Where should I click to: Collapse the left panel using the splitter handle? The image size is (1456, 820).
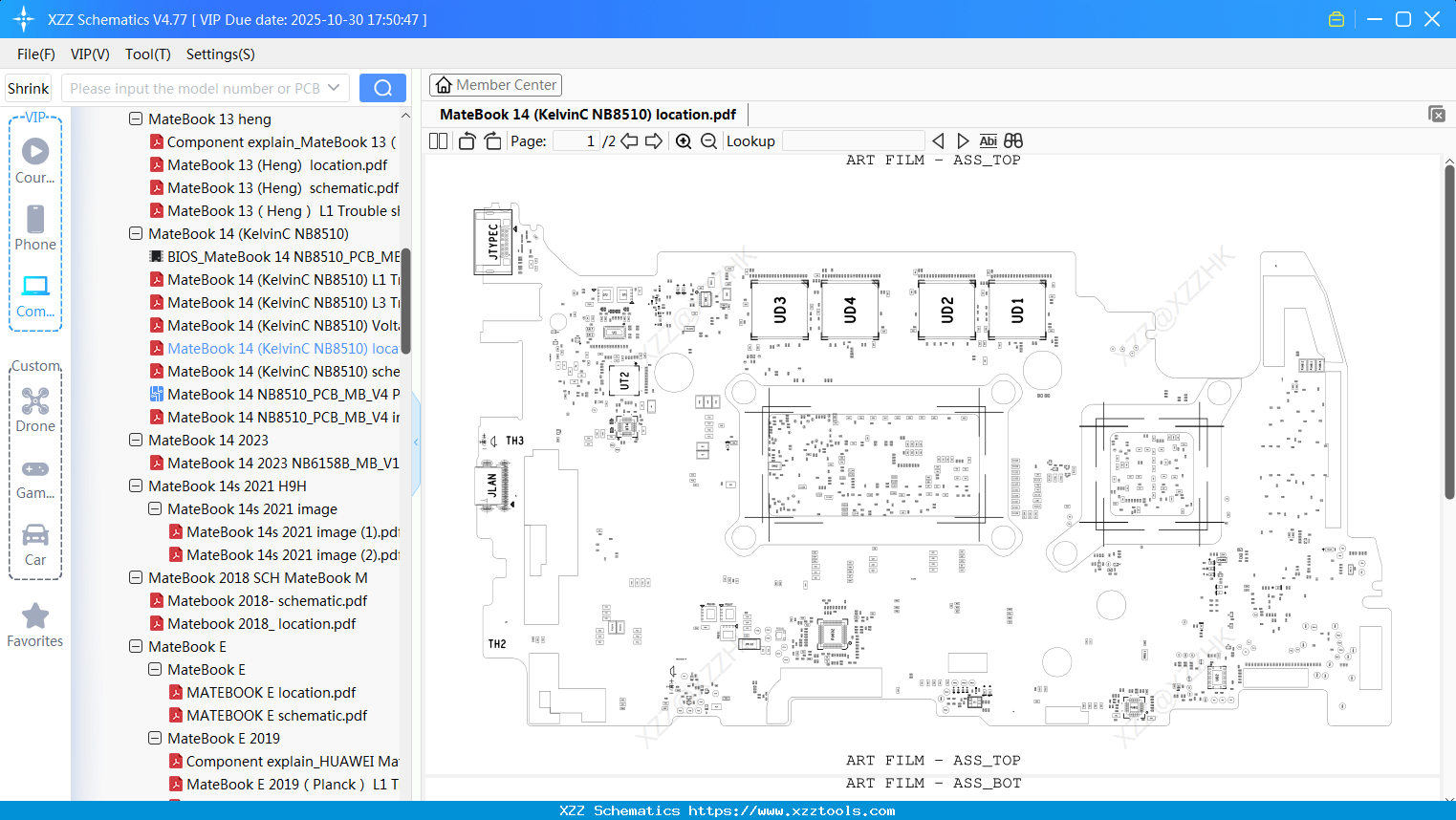416,442
